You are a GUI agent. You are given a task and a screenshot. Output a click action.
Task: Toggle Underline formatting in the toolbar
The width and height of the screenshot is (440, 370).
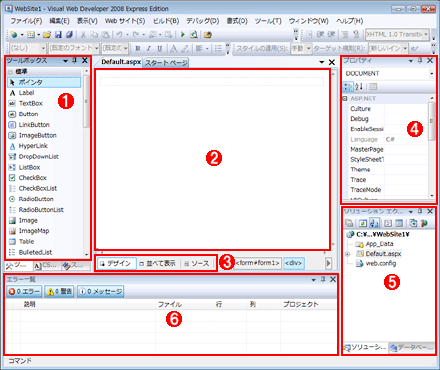click(160, 49)
